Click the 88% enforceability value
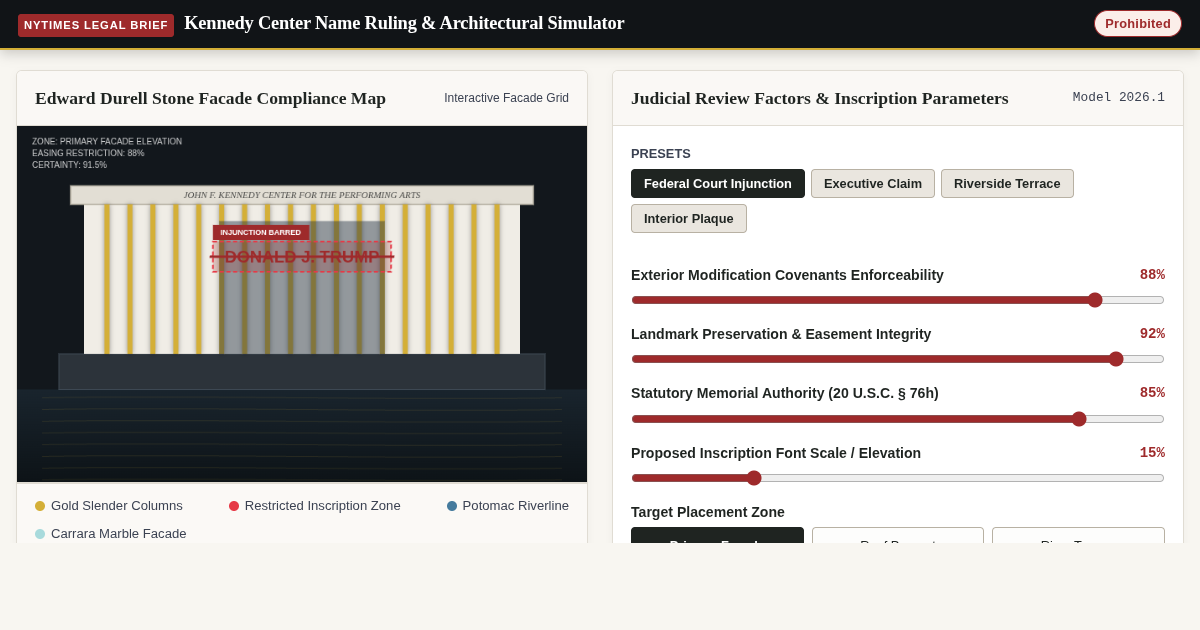This screenshot has height=630, width=1200. click(x=1152, y=275)
